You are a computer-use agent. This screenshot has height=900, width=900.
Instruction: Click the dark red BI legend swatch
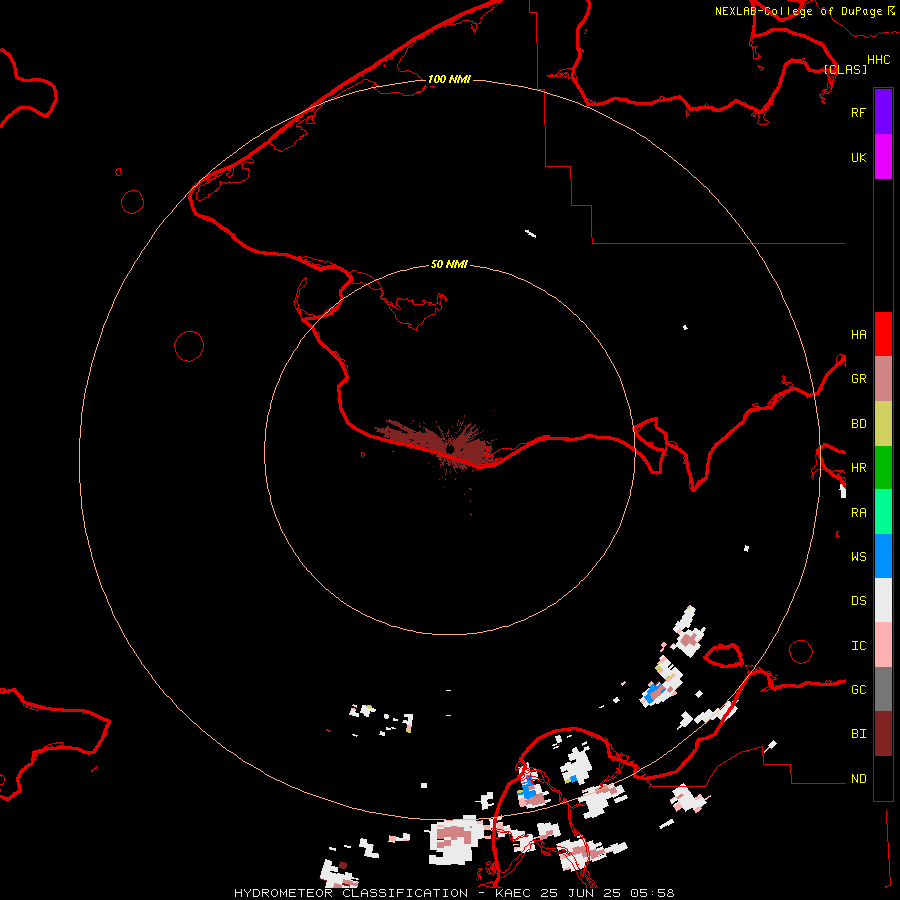(883, 734)
